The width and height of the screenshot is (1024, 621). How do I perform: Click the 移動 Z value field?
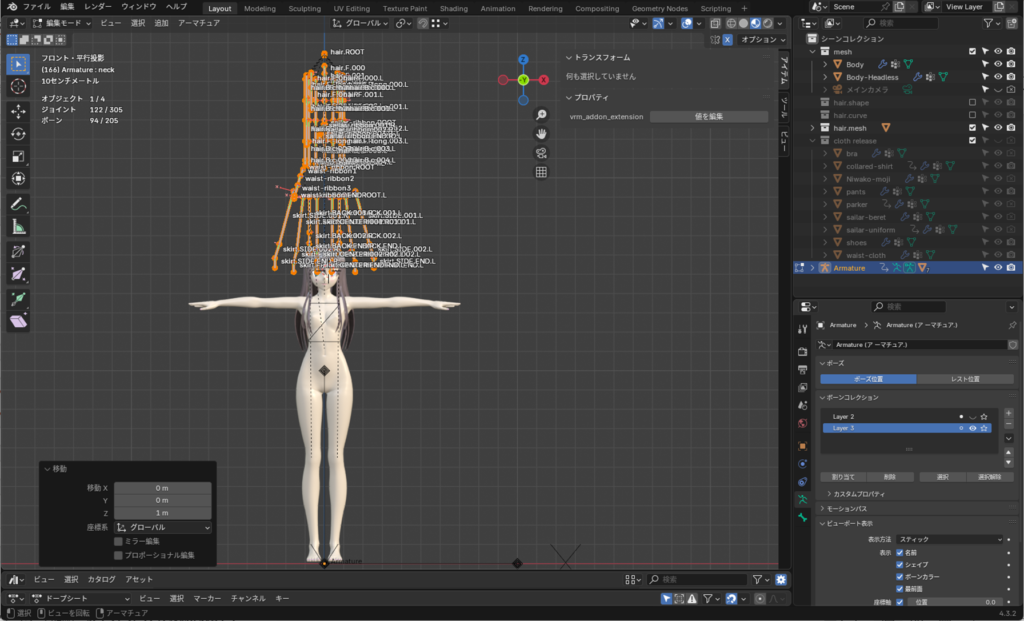point(162,512)
